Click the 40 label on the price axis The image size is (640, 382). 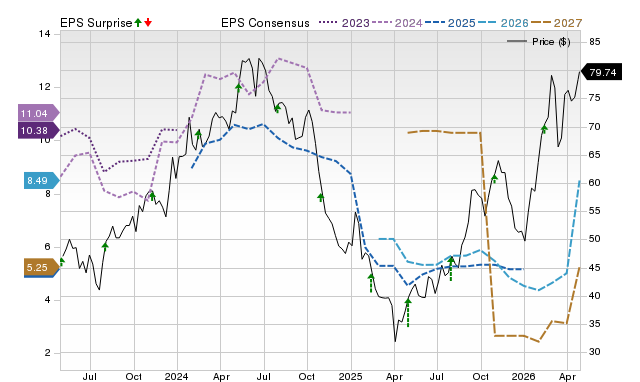pos(595,295)
